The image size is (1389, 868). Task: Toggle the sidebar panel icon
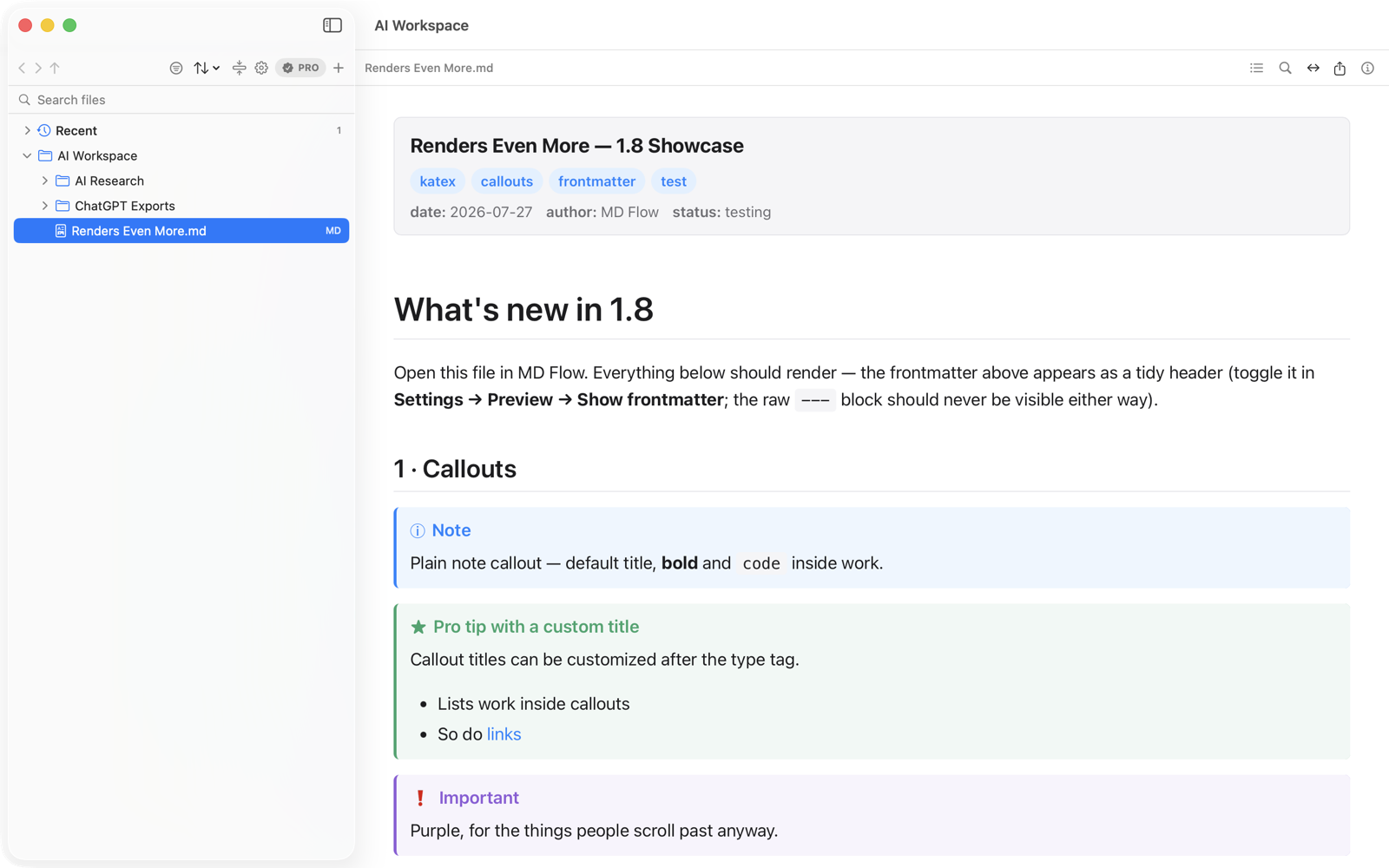(x=332, y=25)
